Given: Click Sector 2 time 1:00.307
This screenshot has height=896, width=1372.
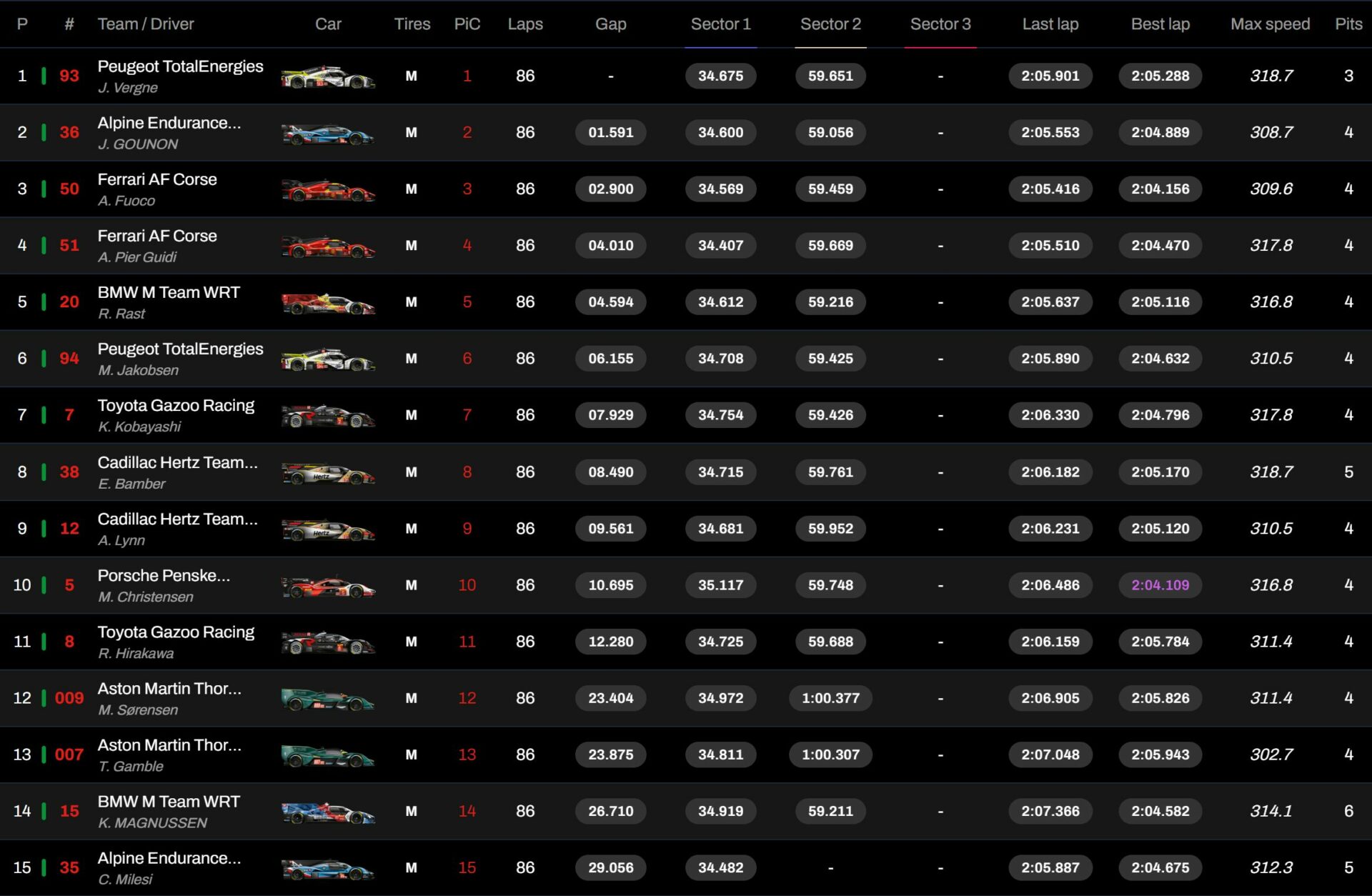Looking at the screenshot, I should [x=830, y=755].
